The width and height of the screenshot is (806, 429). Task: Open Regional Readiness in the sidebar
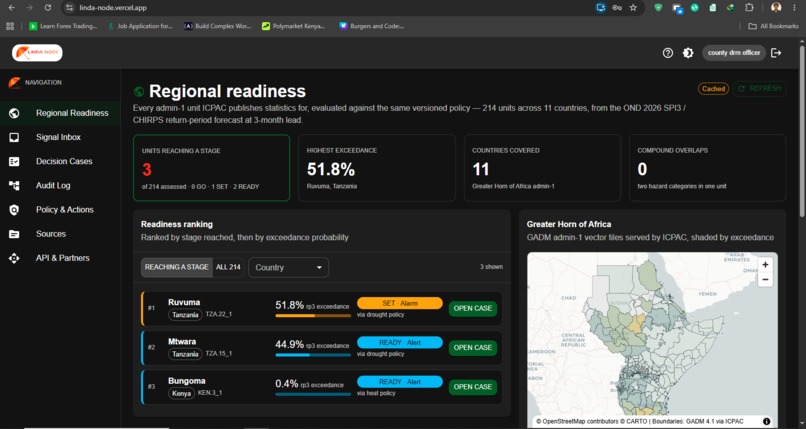60,113
